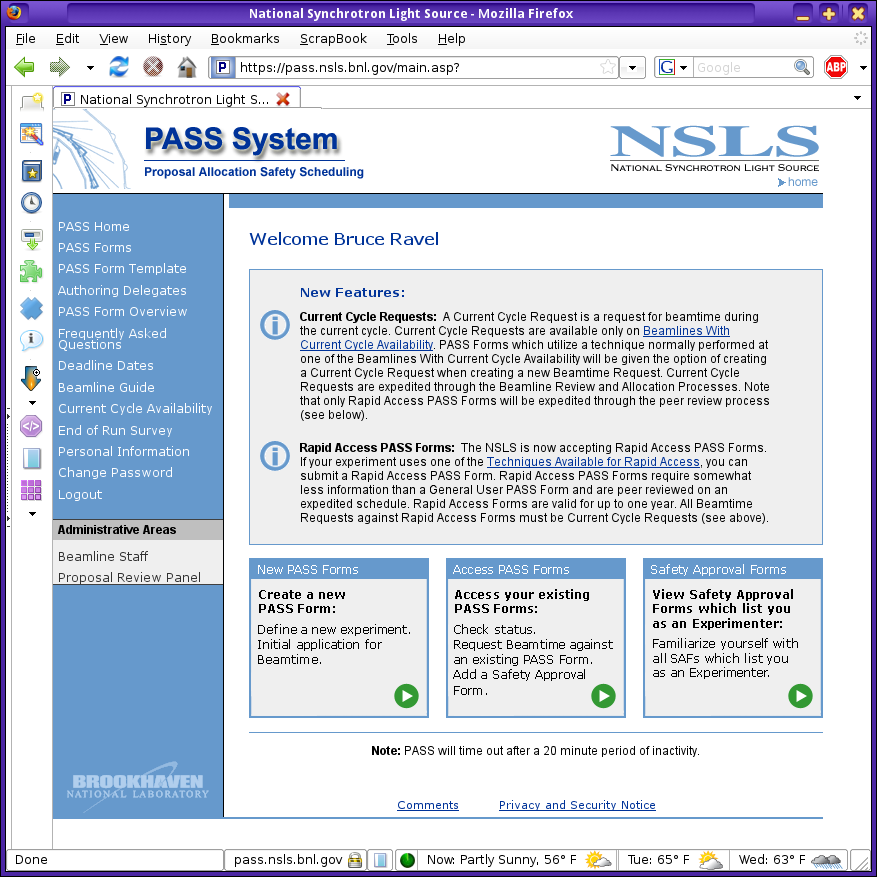
Task: Open the downloads sidebar icon
Action: tap(32, 238)
